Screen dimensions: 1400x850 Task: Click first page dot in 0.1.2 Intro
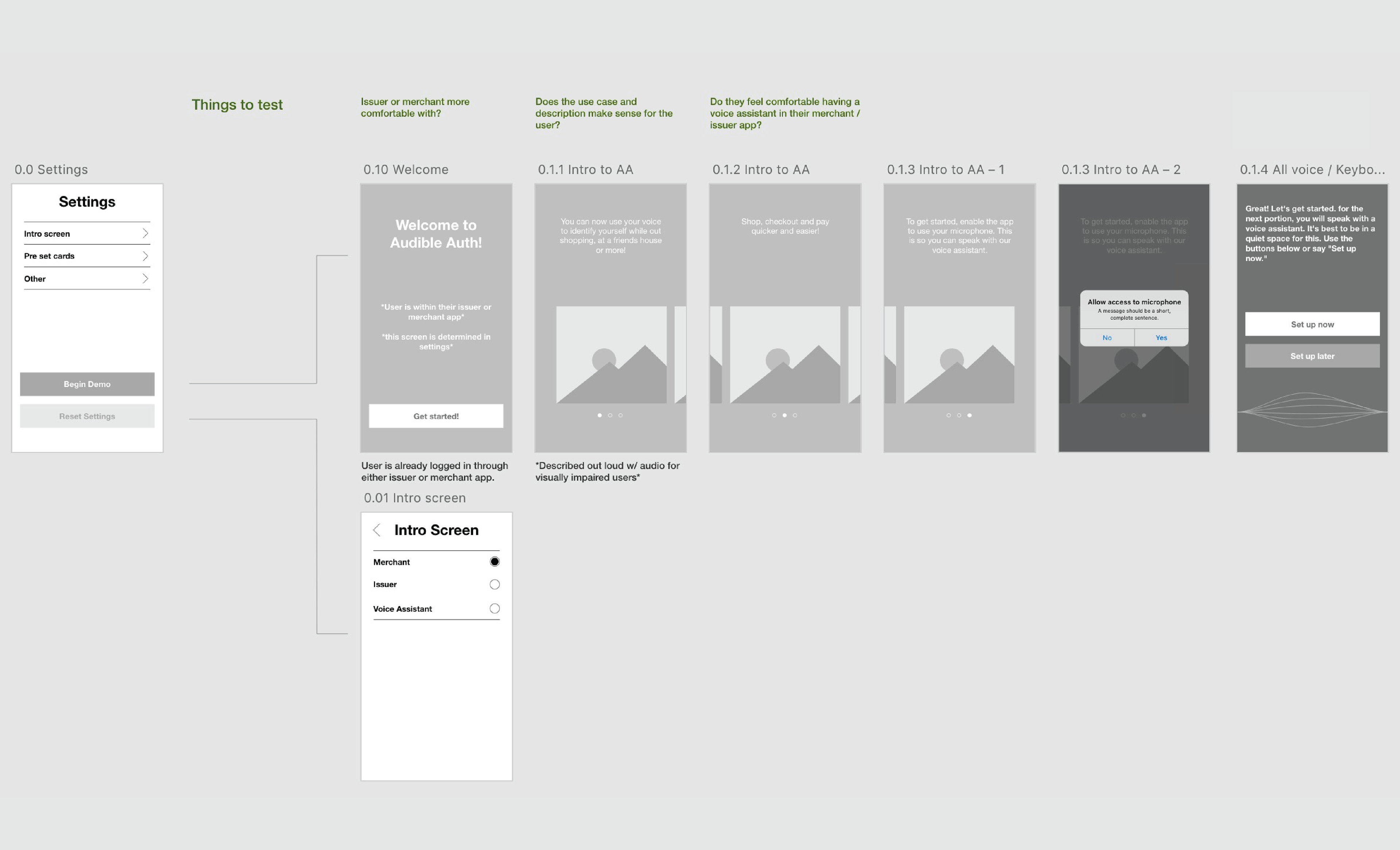[x=774, y=415]
